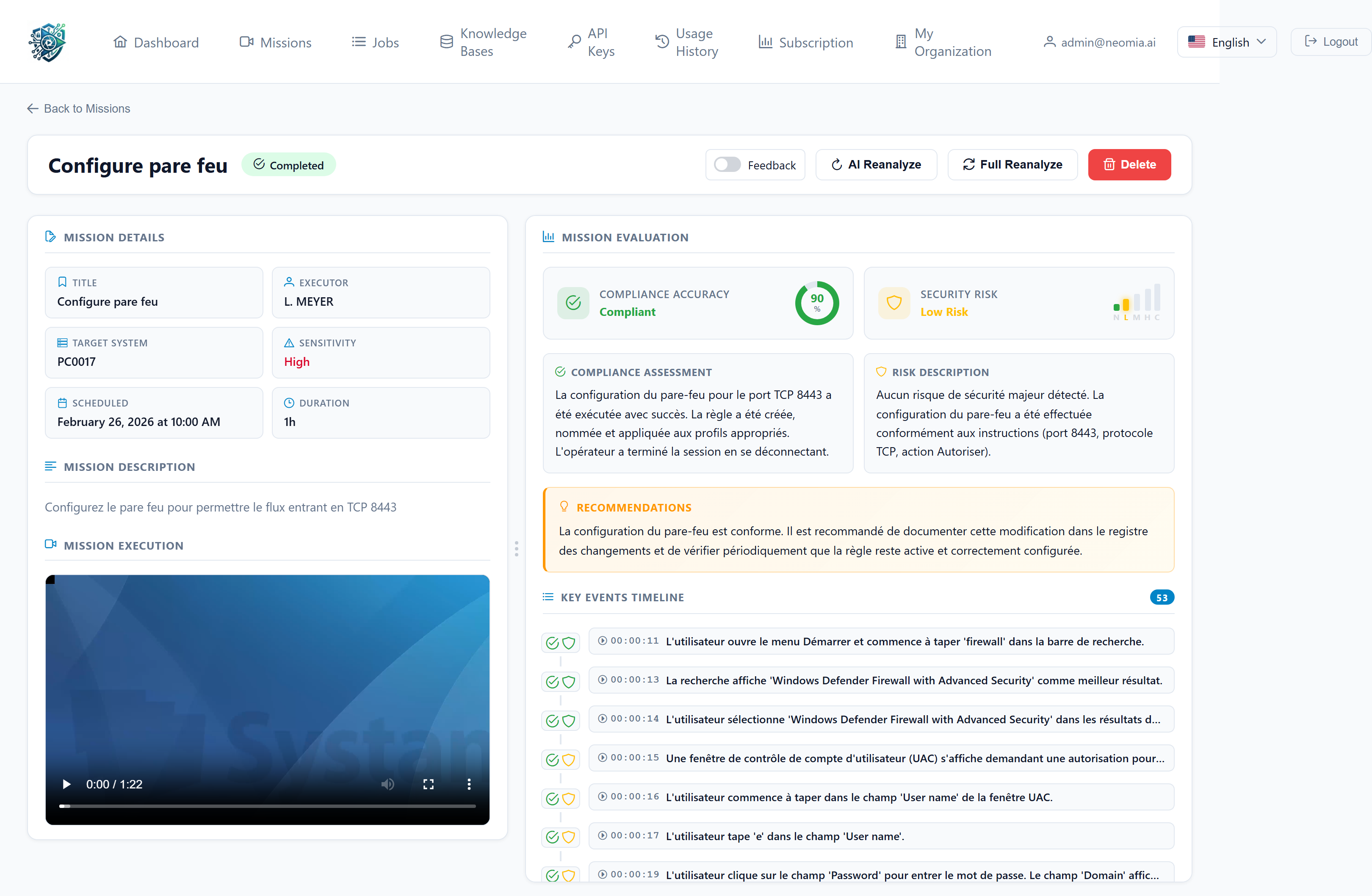Click the green Compliance Accuracy check icon
The image size is (1372, 896).
point(573,303)
